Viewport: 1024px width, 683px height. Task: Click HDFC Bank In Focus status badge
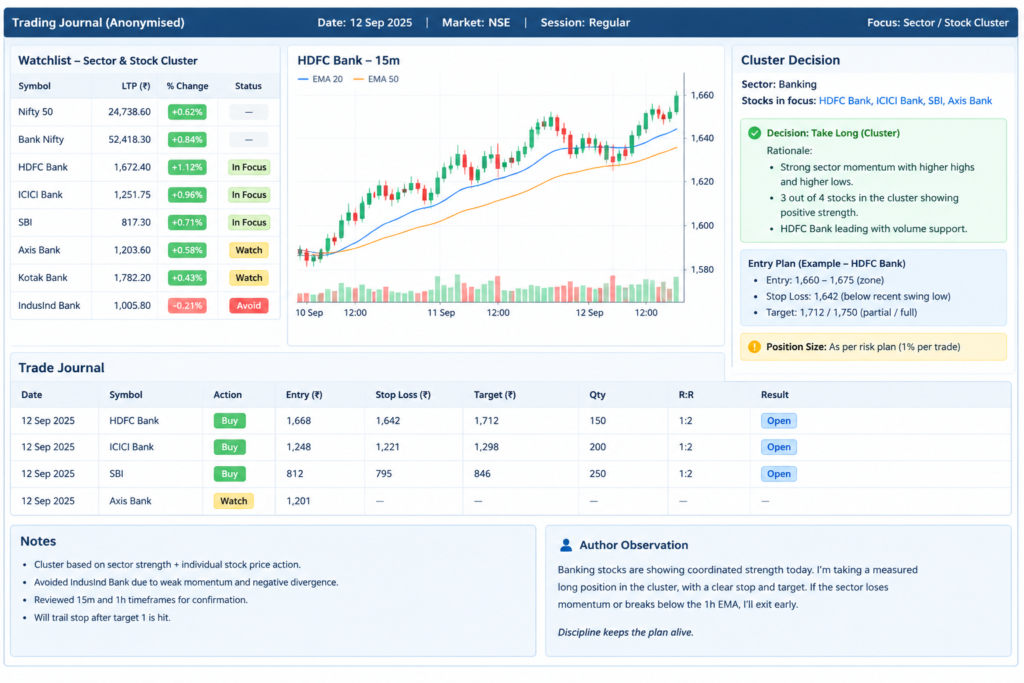[249, 167]
